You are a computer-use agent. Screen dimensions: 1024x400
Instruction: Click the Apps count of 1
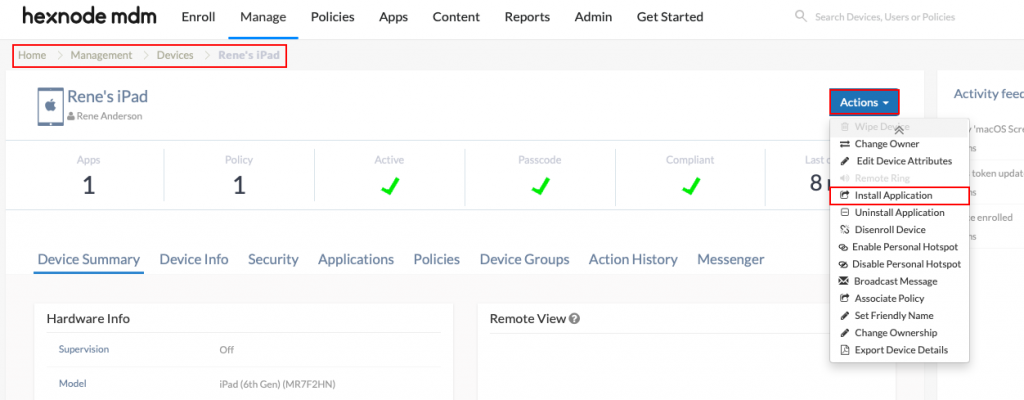point(89,186)
